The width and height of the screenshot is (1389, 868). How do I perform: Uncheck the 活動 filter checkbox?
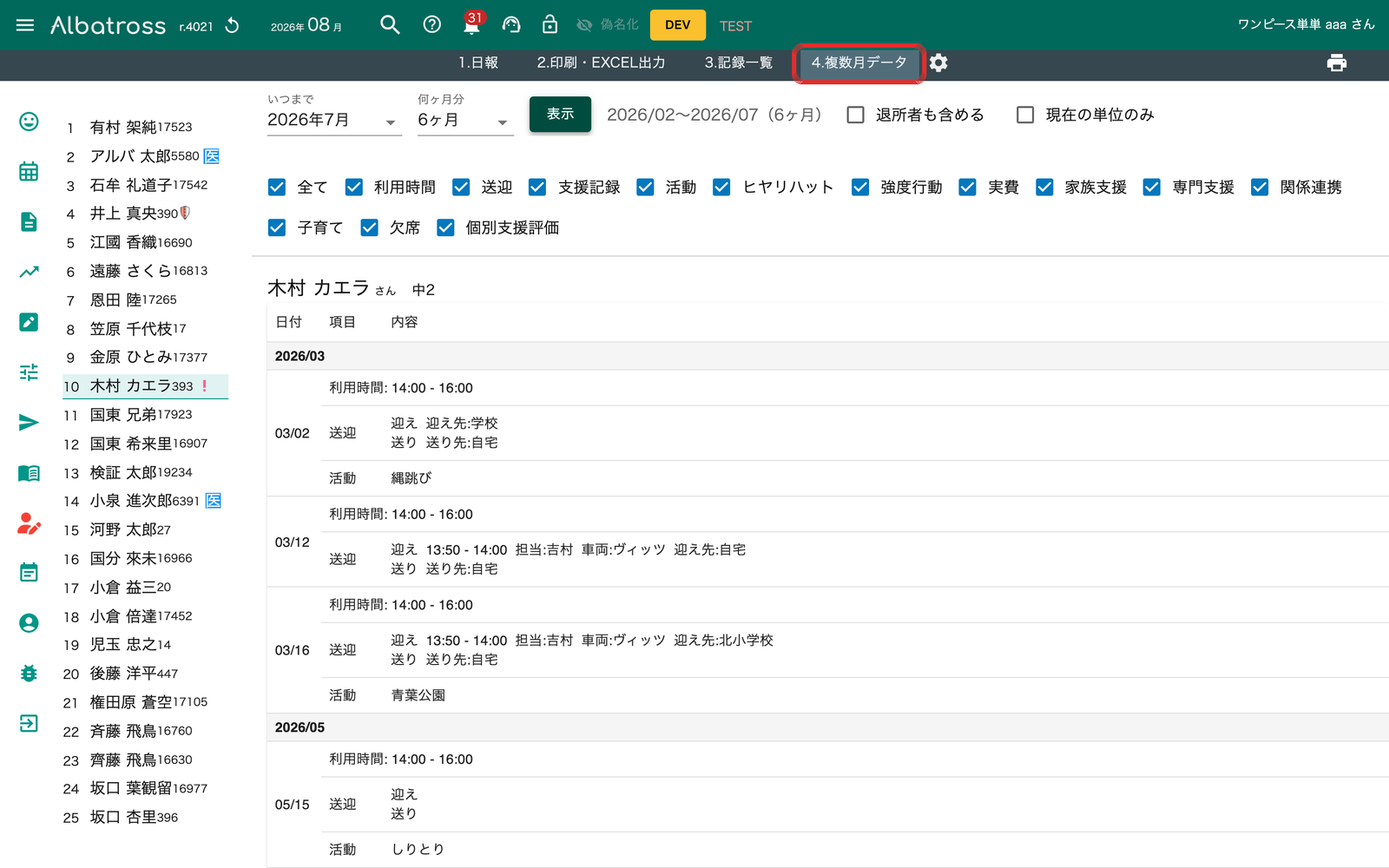click(x=645, y=187)
